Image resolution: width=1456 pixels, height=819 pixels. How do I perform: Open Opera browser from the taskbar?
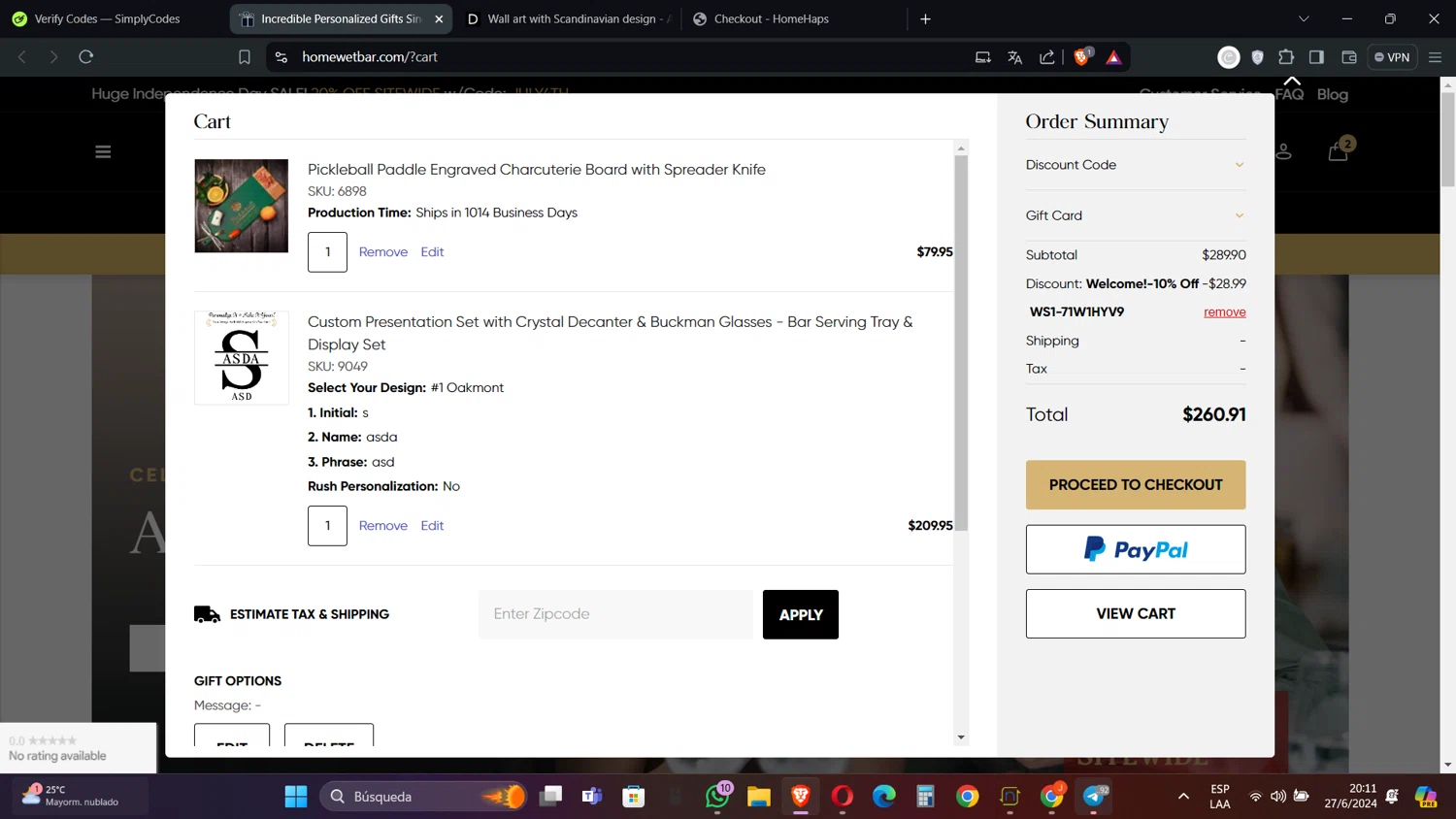click(843, 797)
